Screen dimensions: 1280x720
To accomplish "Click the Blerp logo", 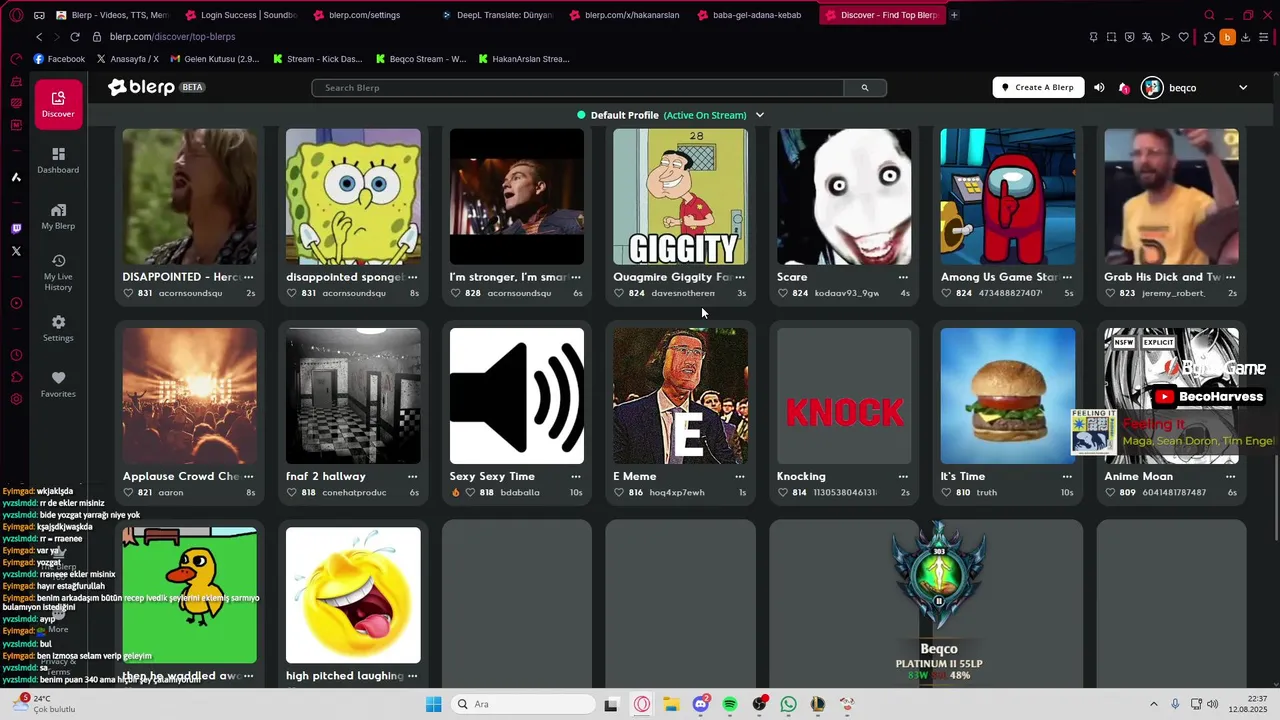I will click(141, 87).
